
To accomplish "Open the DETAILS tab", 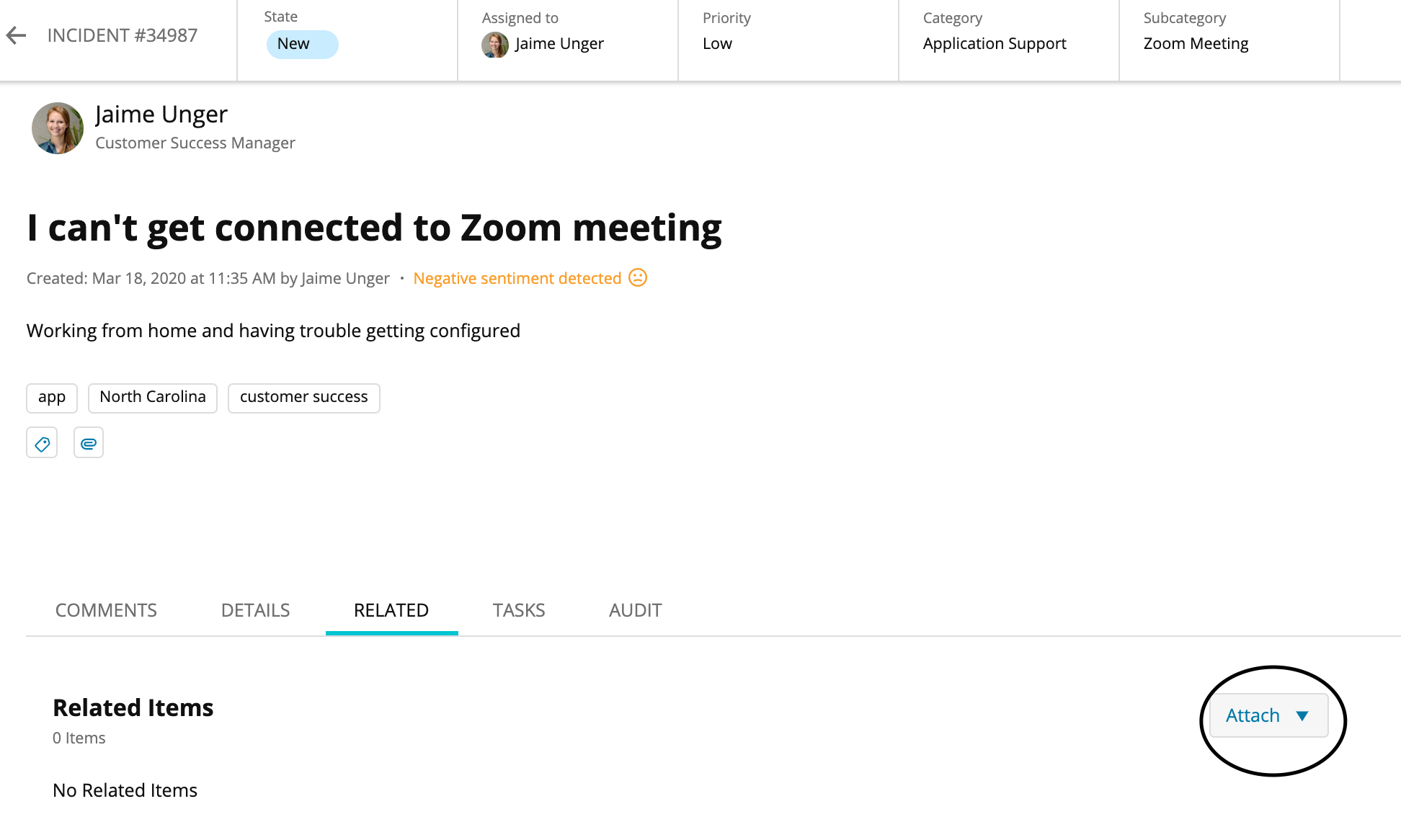I will (x=255, y=610).
